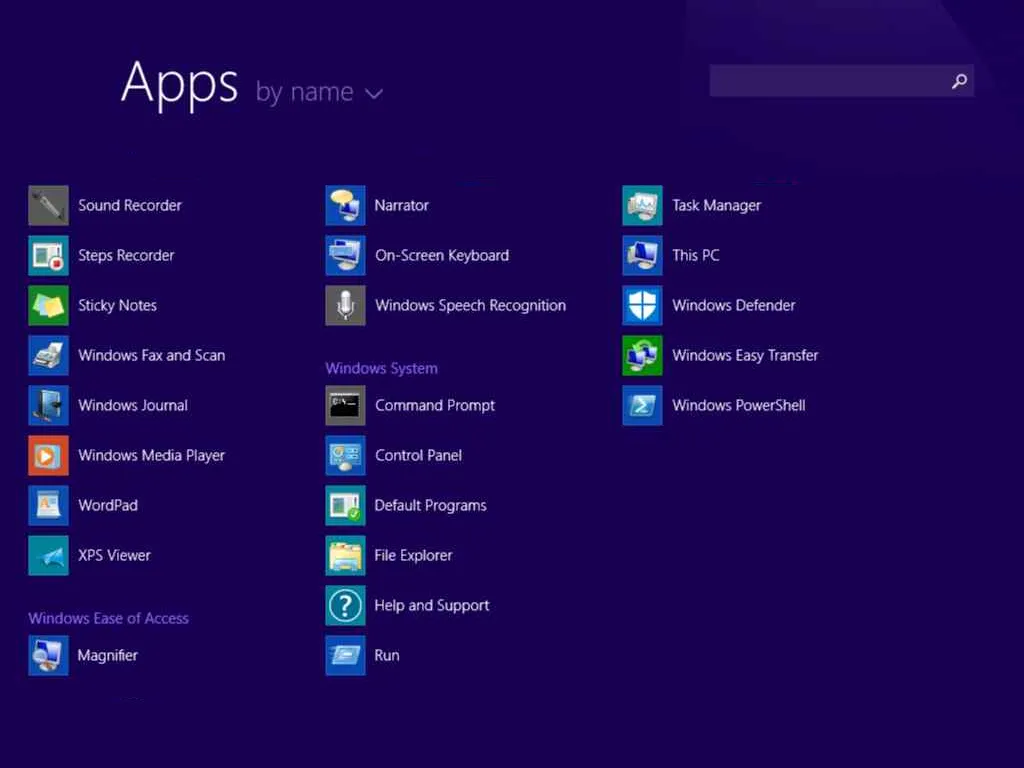Open the Command Prompt icon

[345, 405]
